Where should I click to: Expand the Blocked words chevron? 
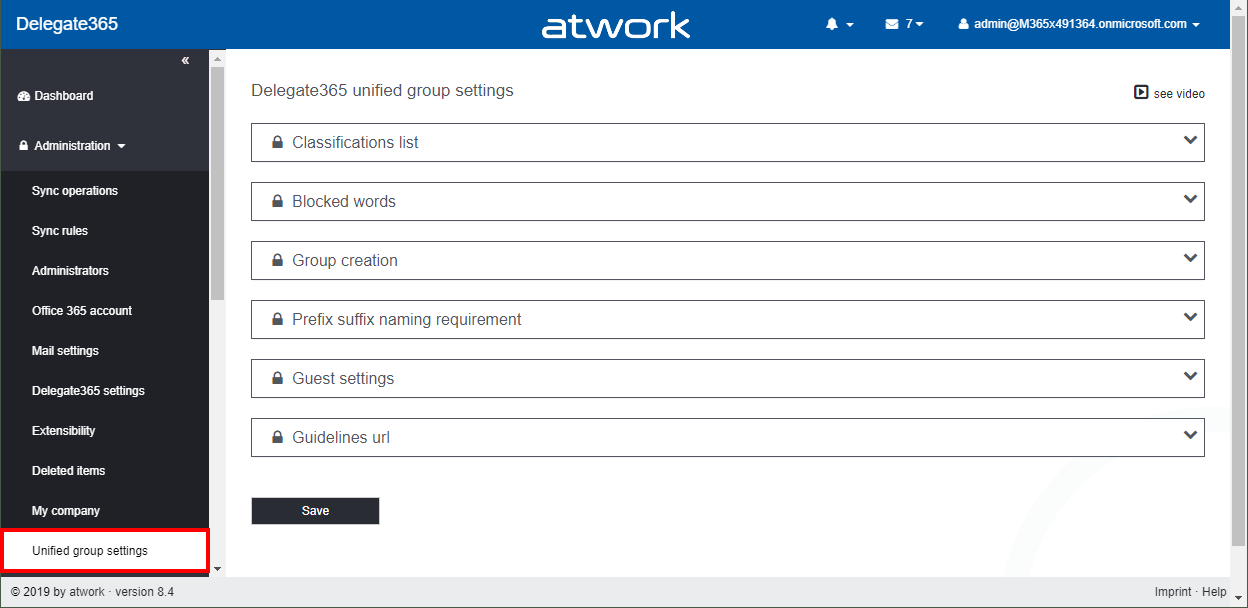[1190, 199]
